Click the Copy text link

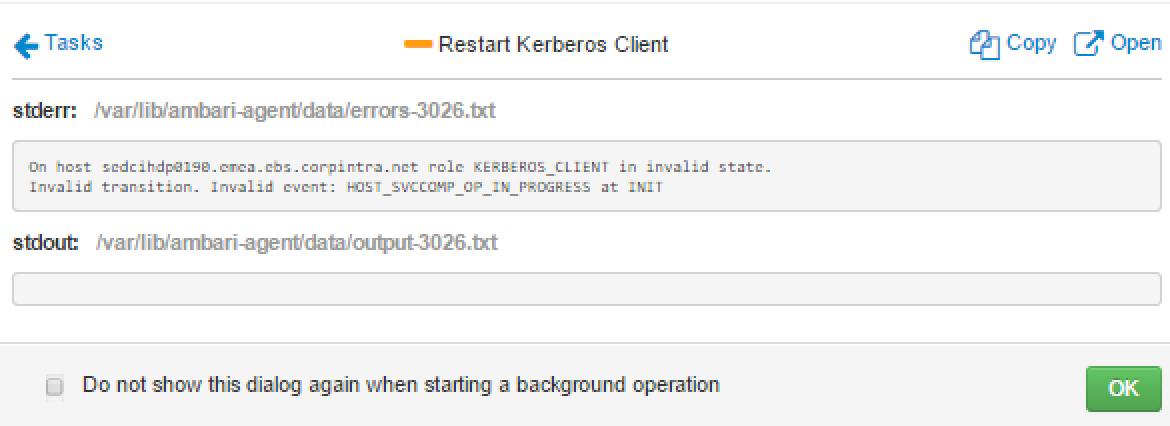click(x=1031, y=43)
